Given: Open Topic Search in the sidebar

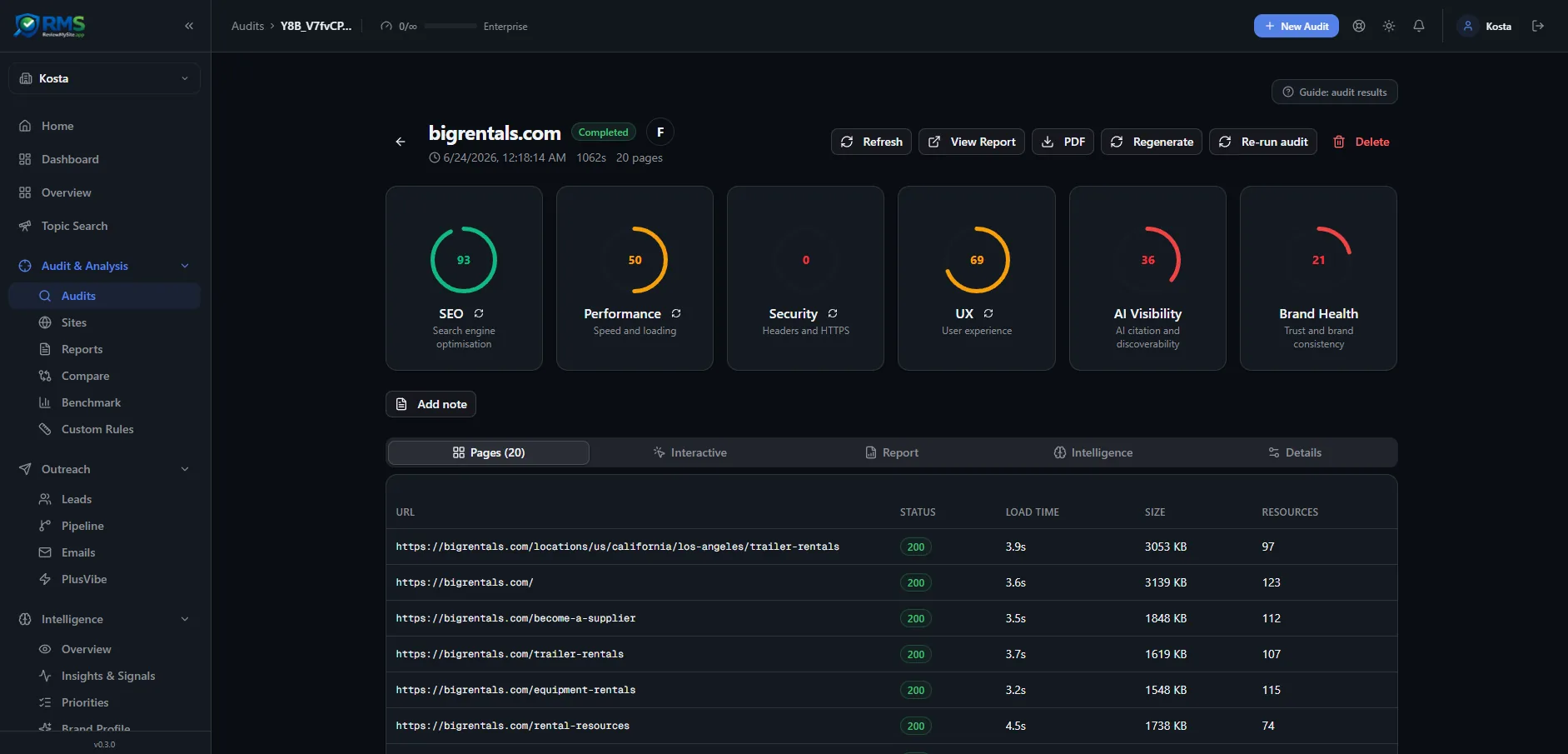Looking at the screenshot, I should tap(104, 226).
